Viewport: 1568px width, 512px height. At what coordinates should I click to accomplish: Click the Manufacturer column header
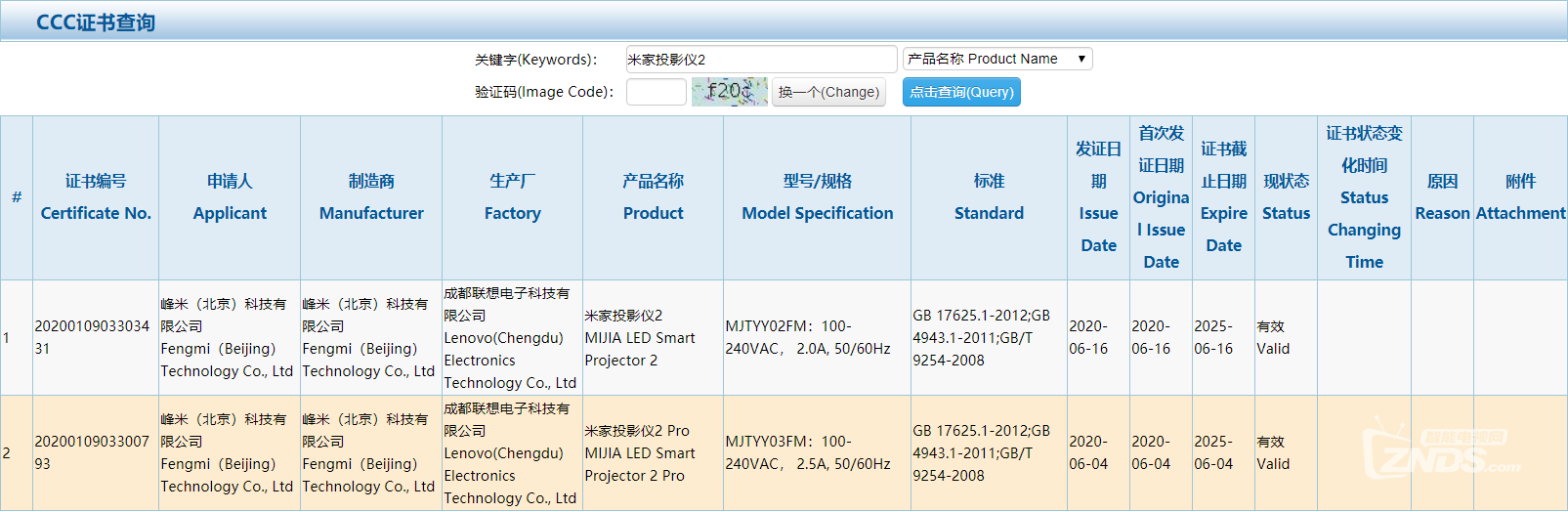click(371, 197)
